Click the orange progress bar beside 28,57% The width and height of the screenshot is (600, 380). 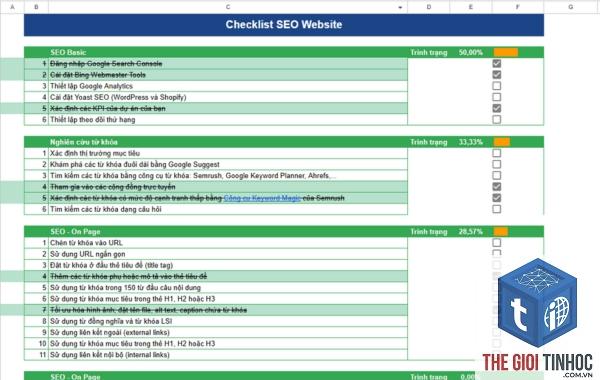click(x=501, y=232)
